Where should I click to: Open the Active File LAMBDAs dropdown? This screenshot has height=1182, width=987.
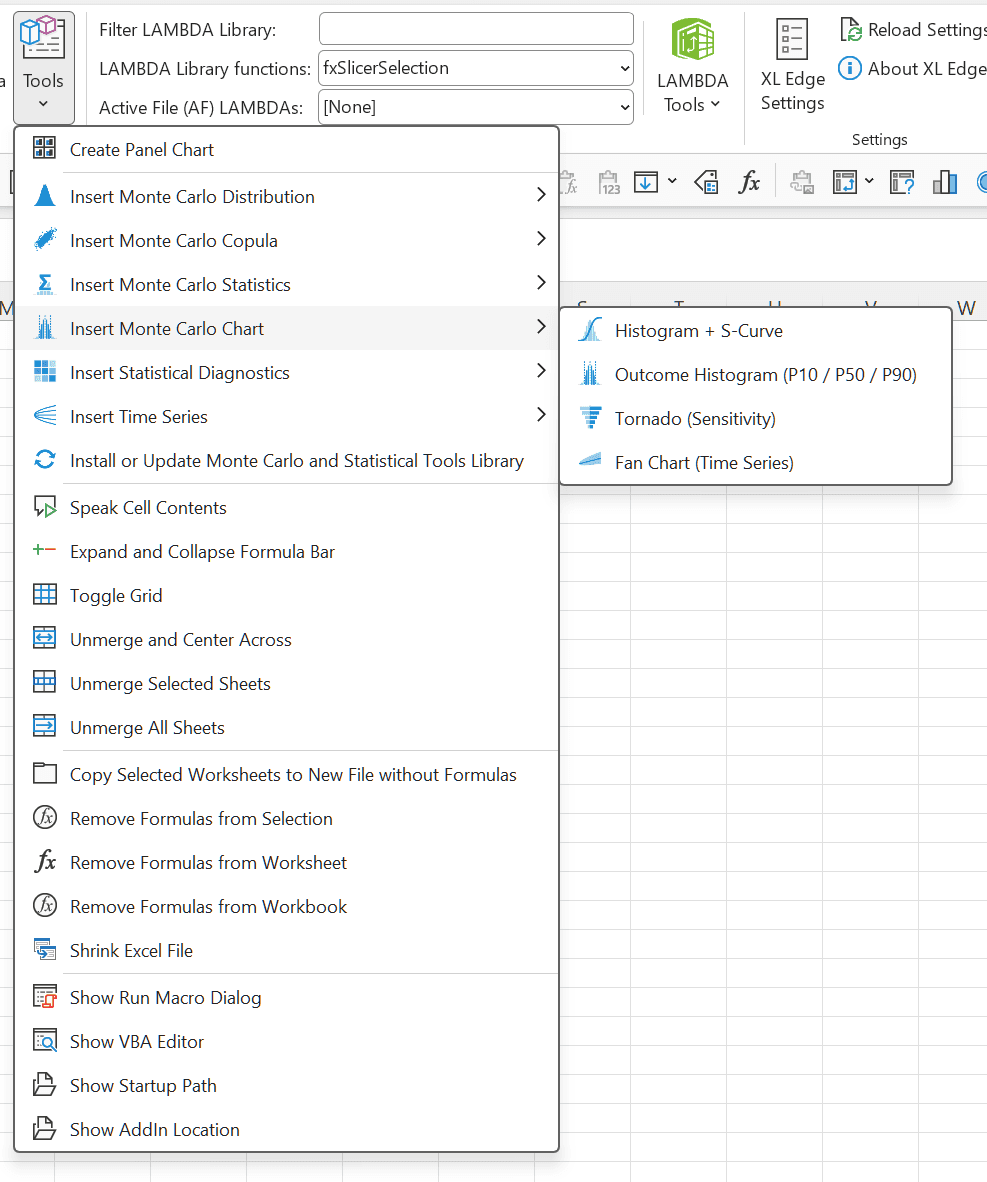click(x=476, y=107)
